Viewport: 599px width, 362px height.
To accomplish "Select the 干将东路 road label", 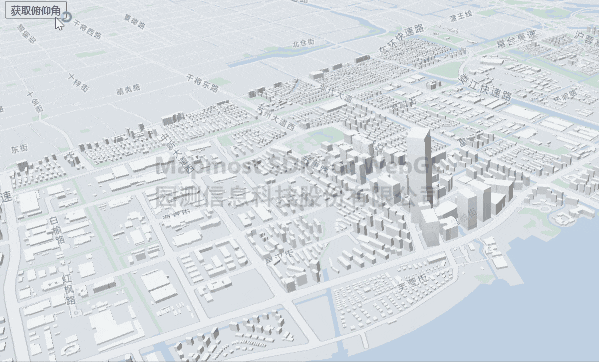I will pos(202,83).
